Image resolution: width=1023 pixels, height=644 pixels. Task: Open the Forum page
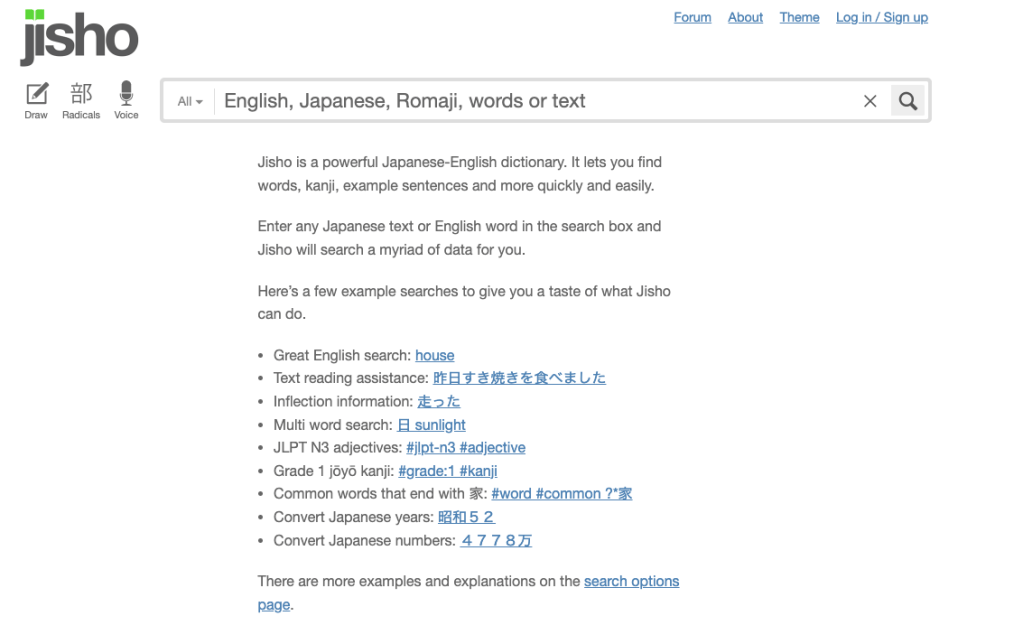coord(691,17)
